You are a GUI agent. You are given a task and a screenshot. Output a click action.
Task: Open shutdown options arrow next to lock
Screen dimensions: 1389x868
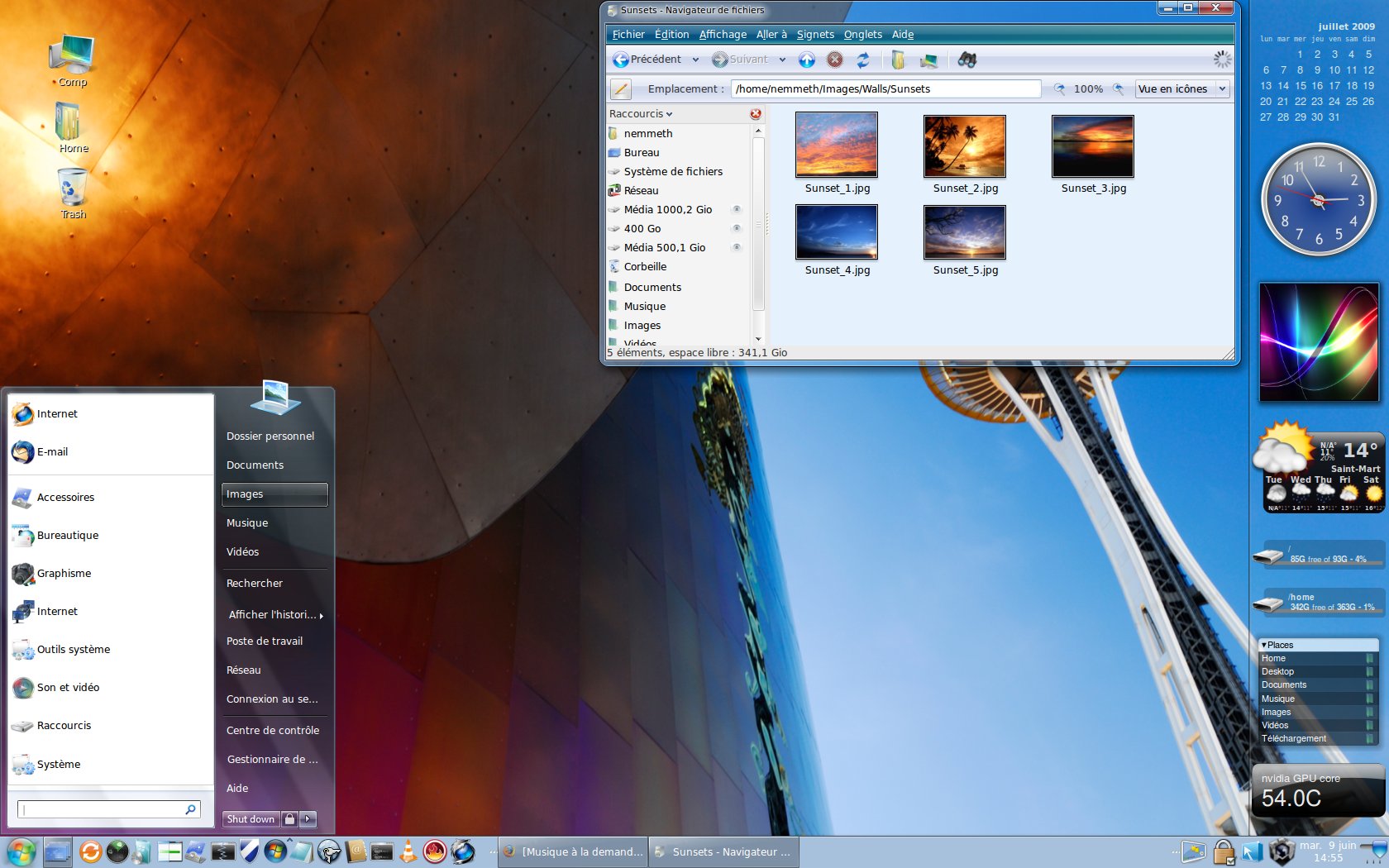308,819
